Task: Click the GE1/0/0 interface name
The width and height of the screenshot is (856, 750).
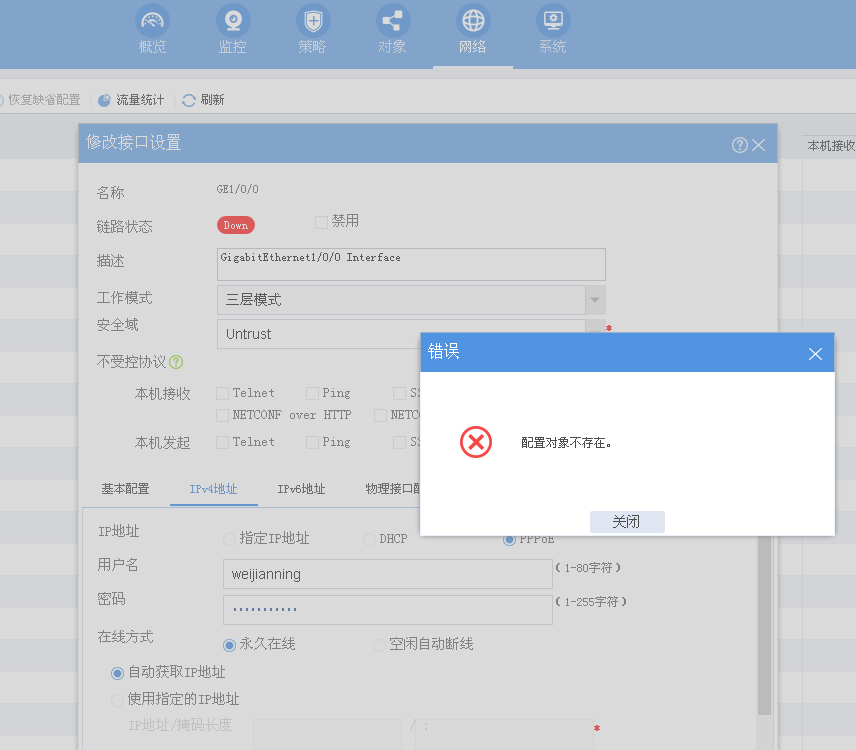Action: click(x=237, y=189)
